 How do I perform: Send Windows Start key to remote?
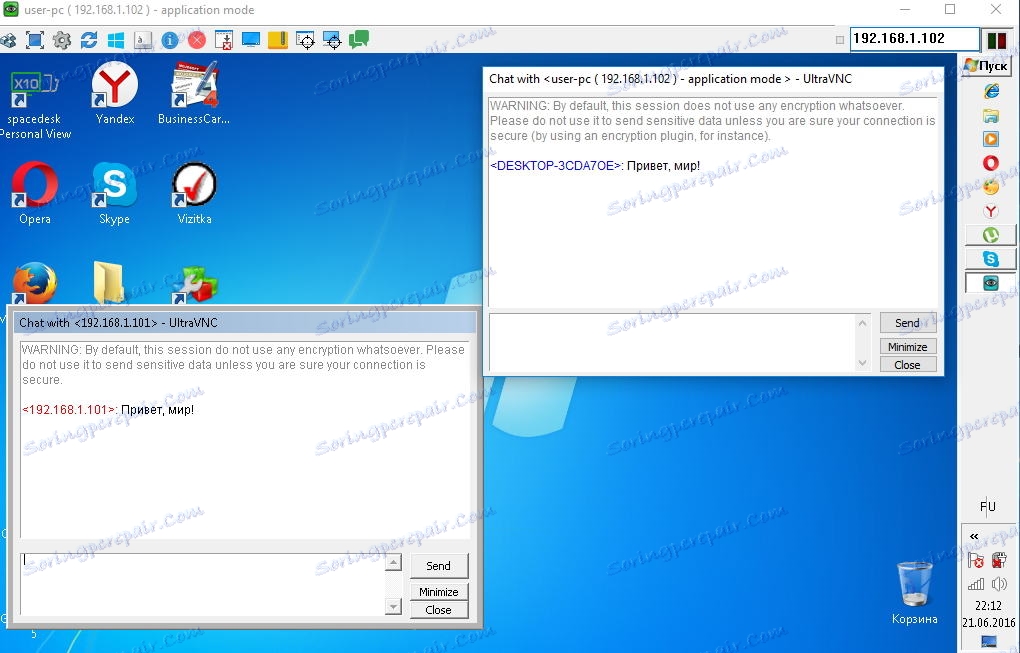coord(116,40)
